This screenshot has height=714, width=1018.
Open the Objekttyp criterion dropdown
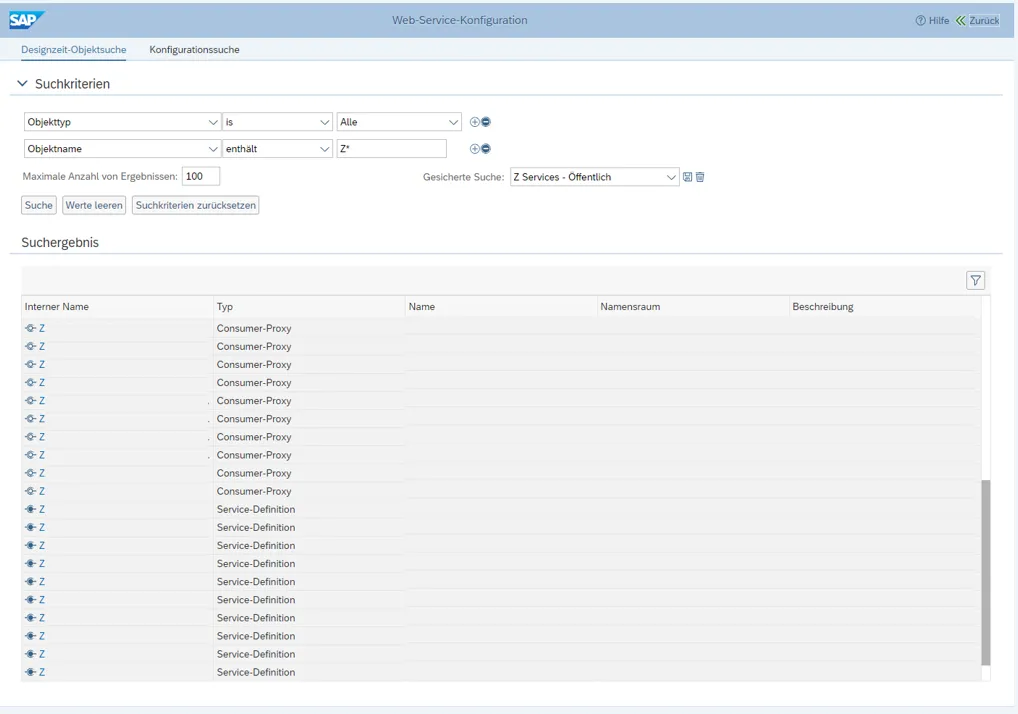tap(213, 122)
